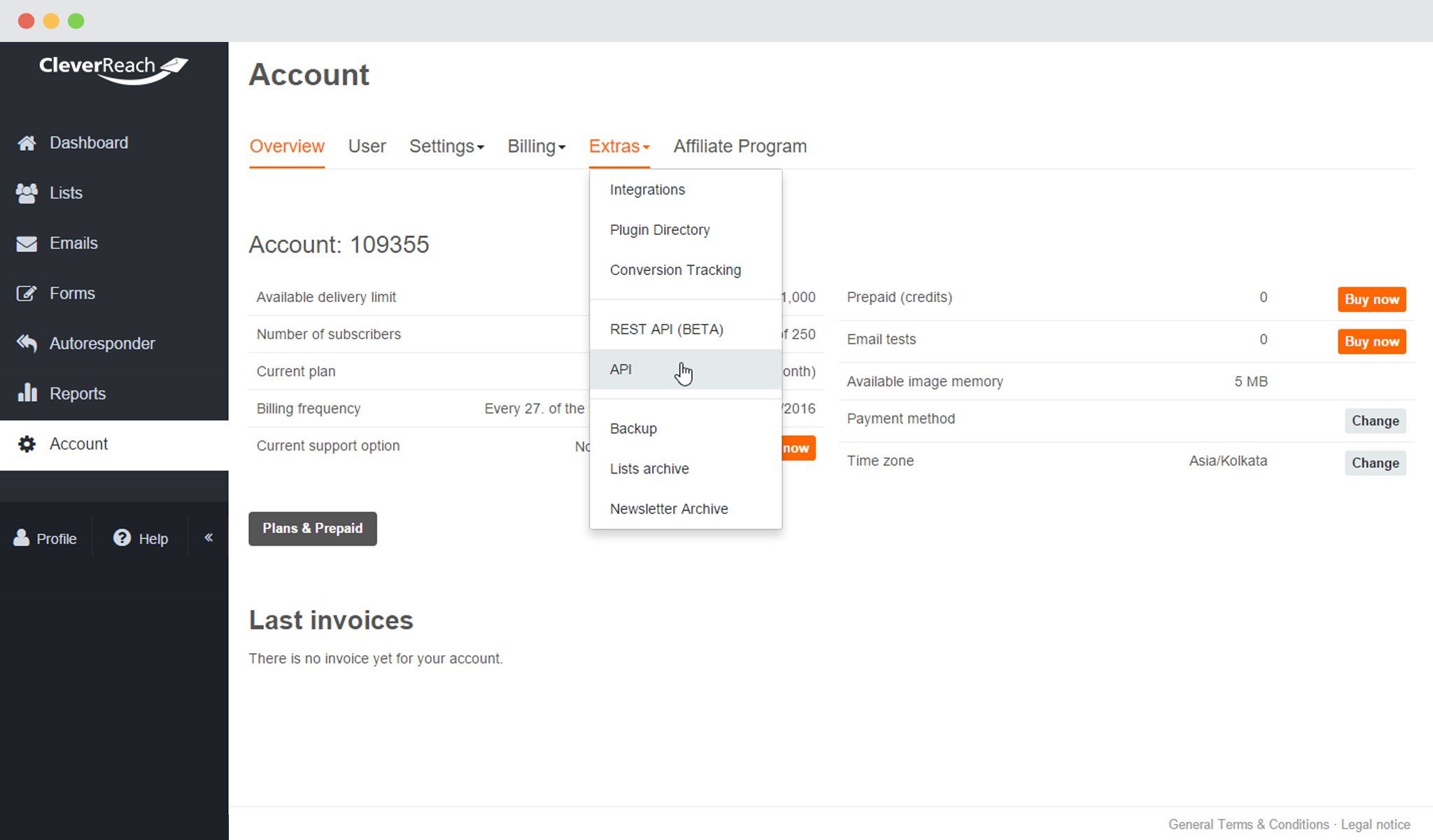Click the Change button for Payment method
This screenshot has width=1433, height=840.
[x=1374, y=421]
